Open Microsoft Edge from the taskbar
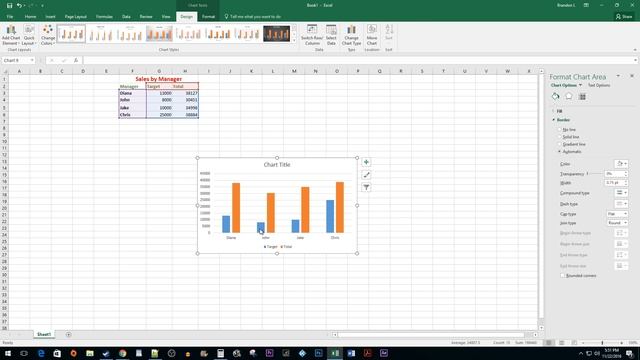The height and width of the screenshot is (360, 640). [x=41, y=353]
